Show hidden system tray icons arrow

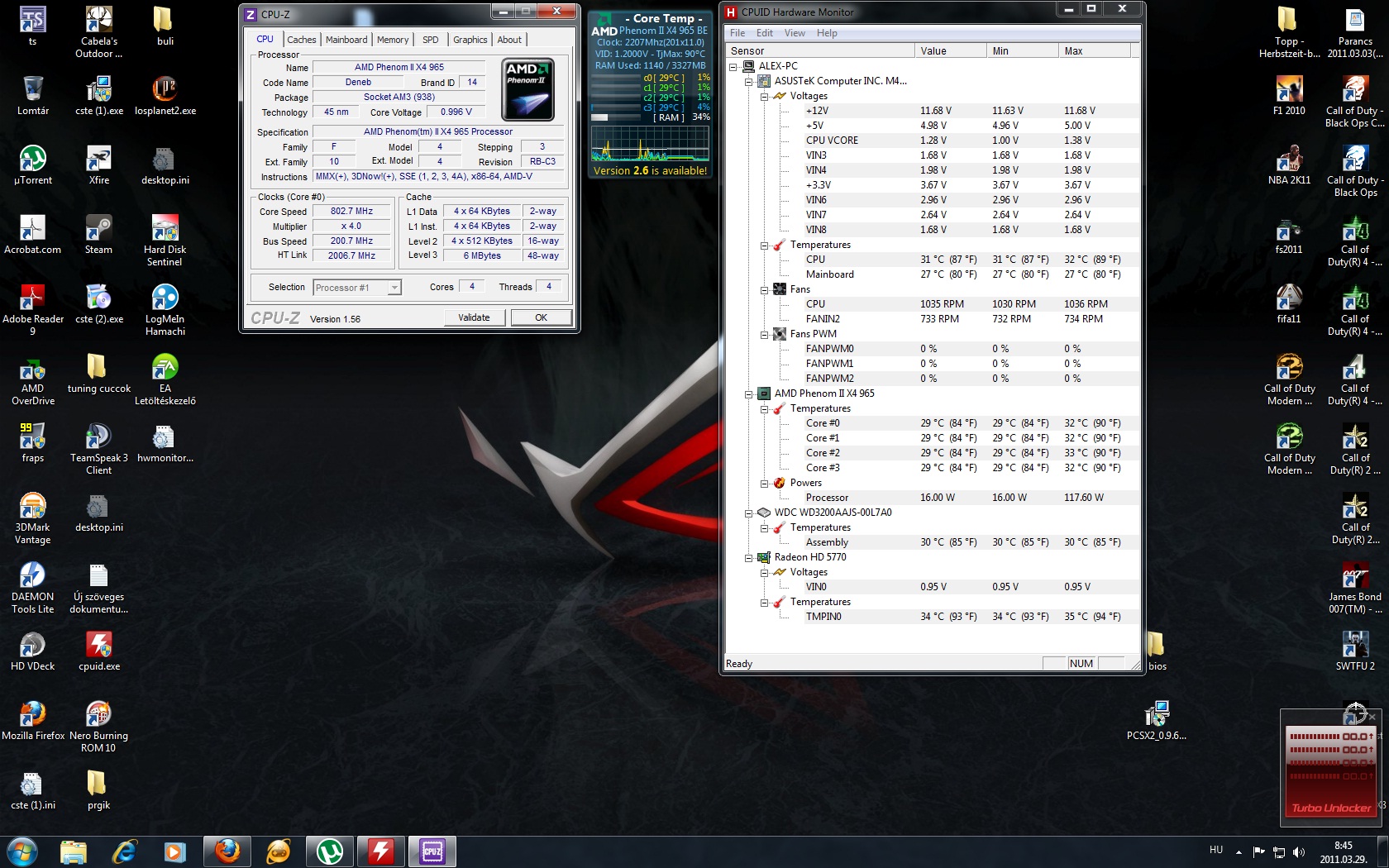pos(1239,852)
